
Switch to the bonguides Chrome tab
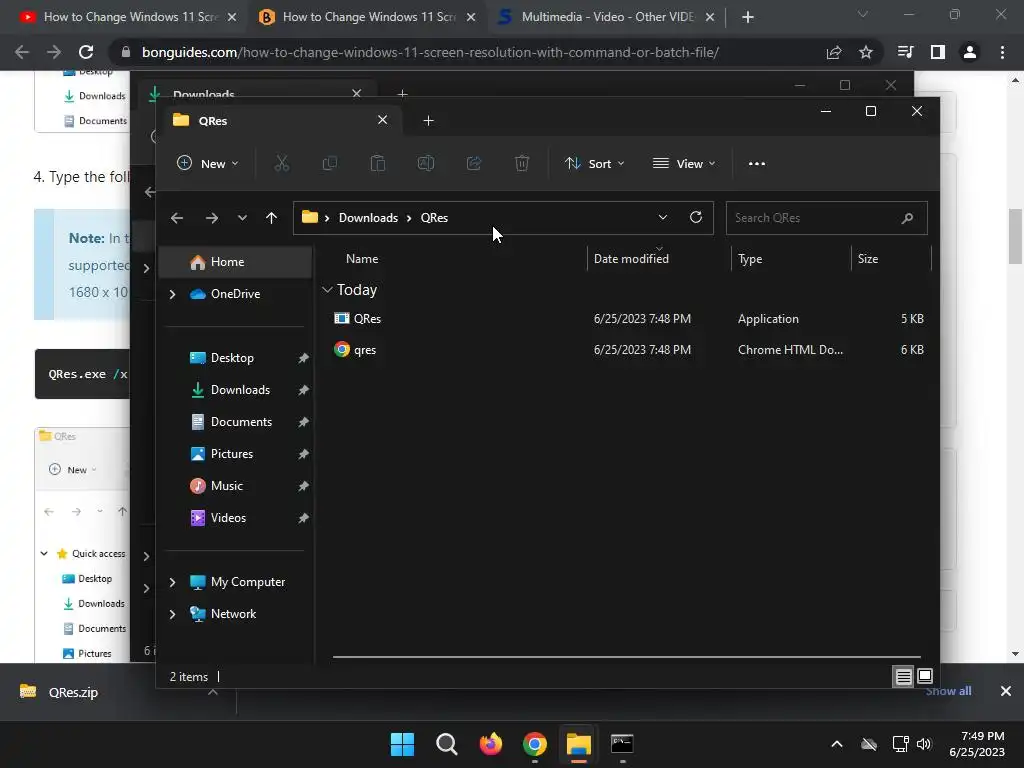pos(368,17)
